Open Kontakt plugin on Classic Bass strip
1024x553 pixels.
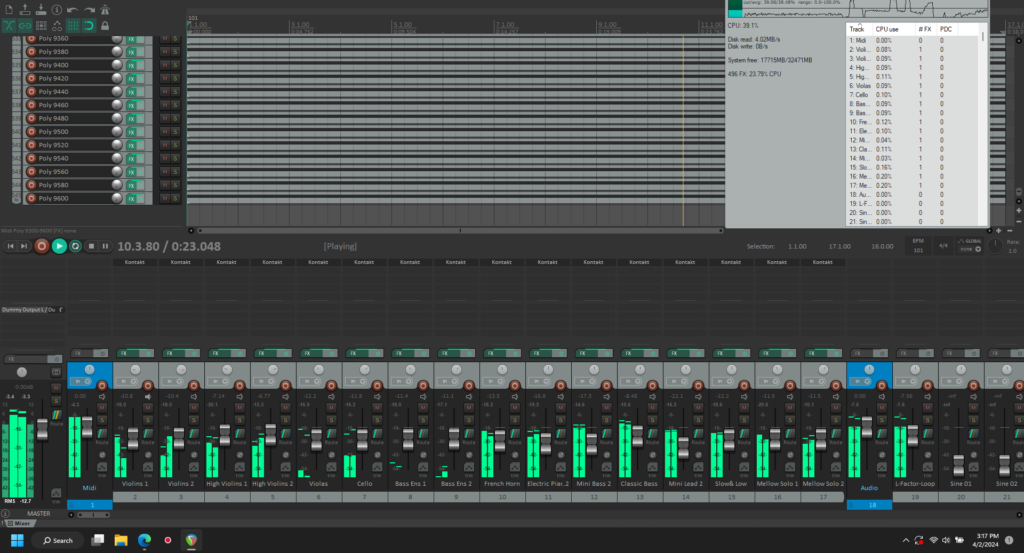click(639, 262)
